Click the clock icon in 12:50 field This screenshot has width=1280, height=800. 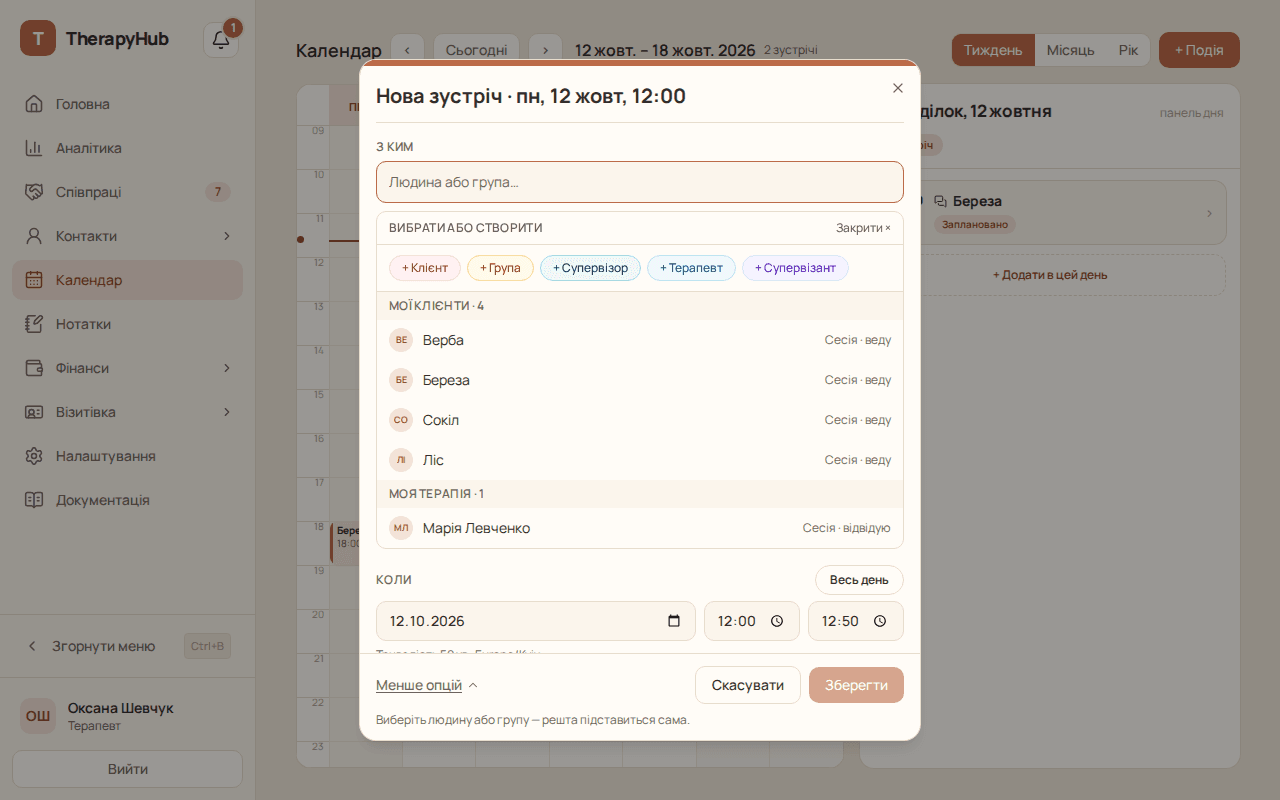(x=880, y=621)
